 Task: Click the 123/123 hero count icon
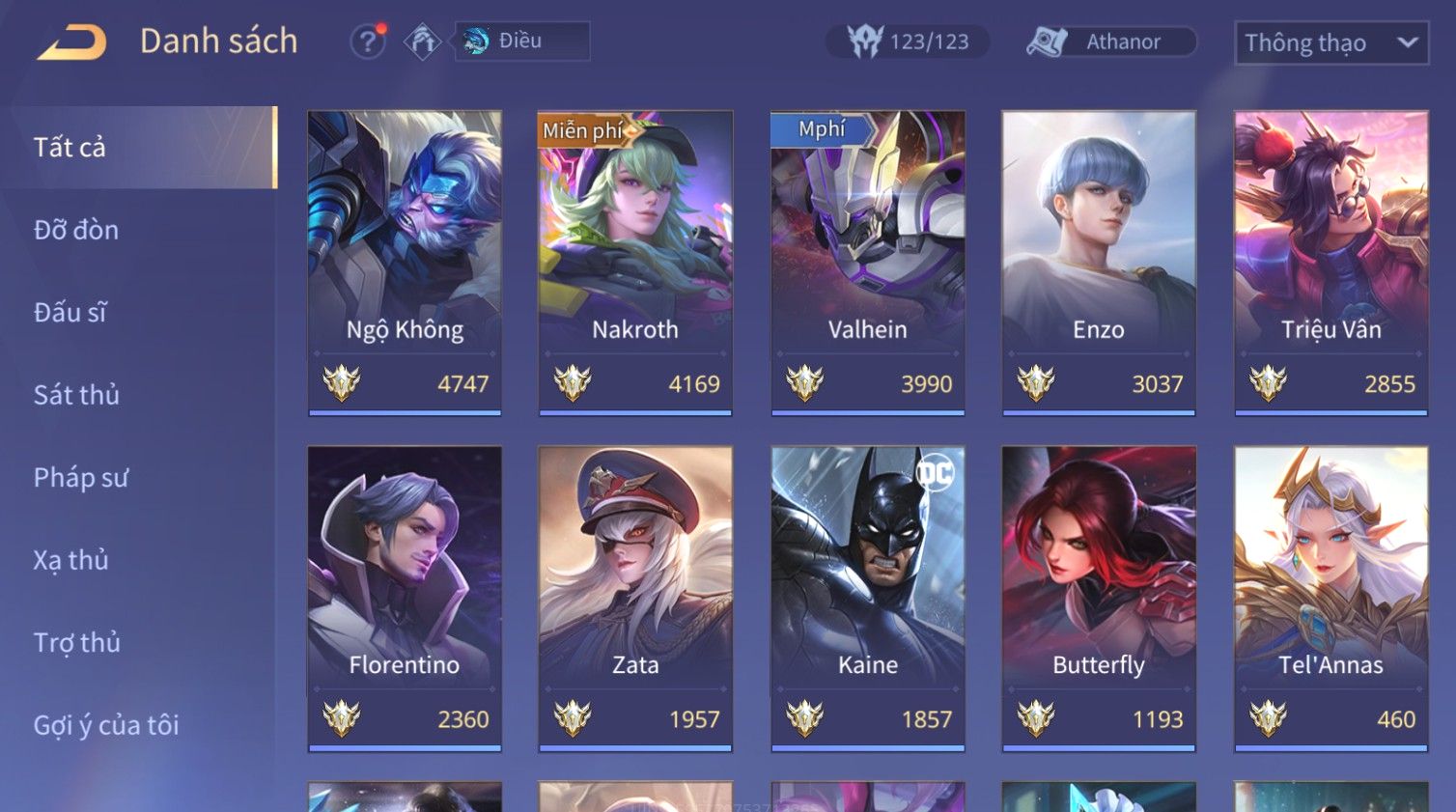pyautogui.click(x=865, y=41)
